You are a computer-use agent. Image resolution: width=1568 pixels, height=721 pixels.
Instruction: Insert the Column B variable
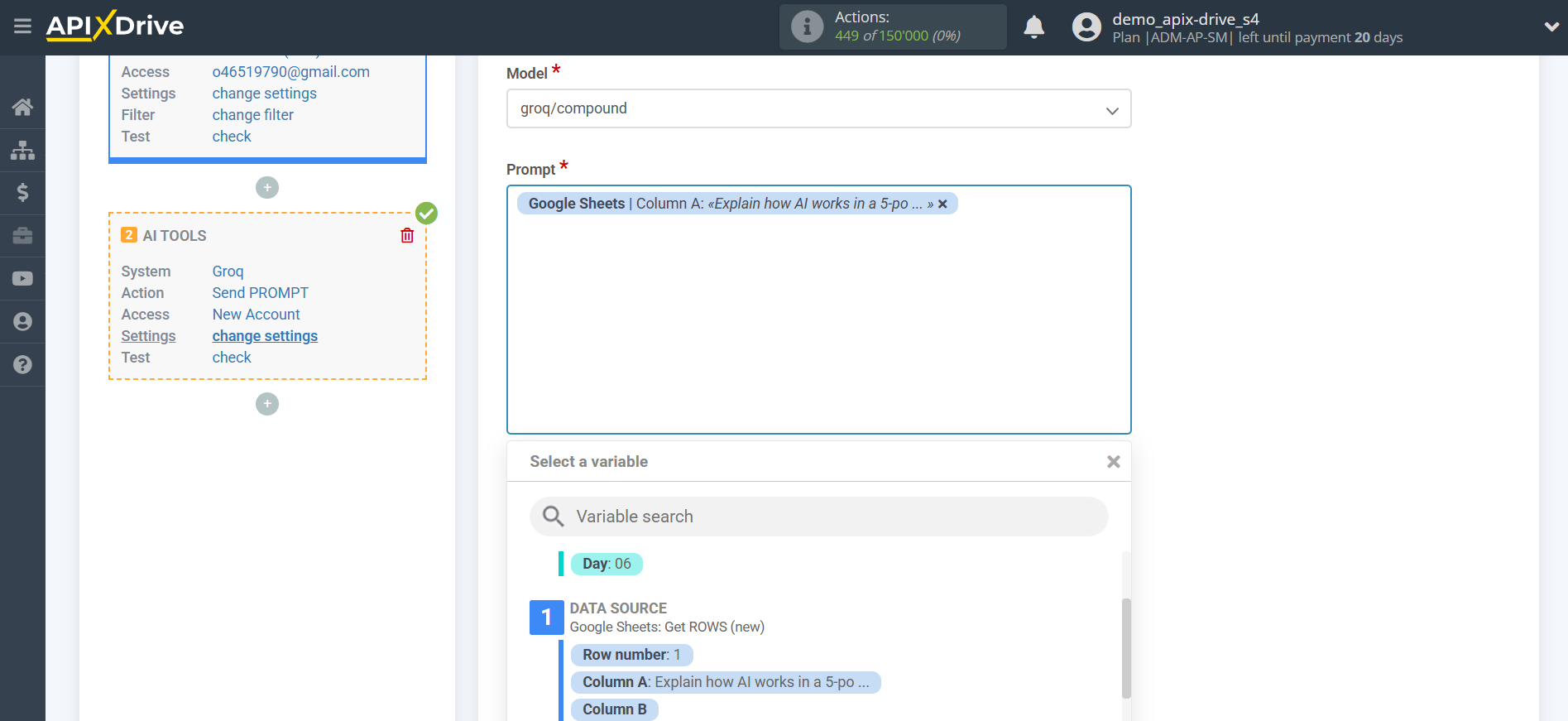(x=614, y=709)
